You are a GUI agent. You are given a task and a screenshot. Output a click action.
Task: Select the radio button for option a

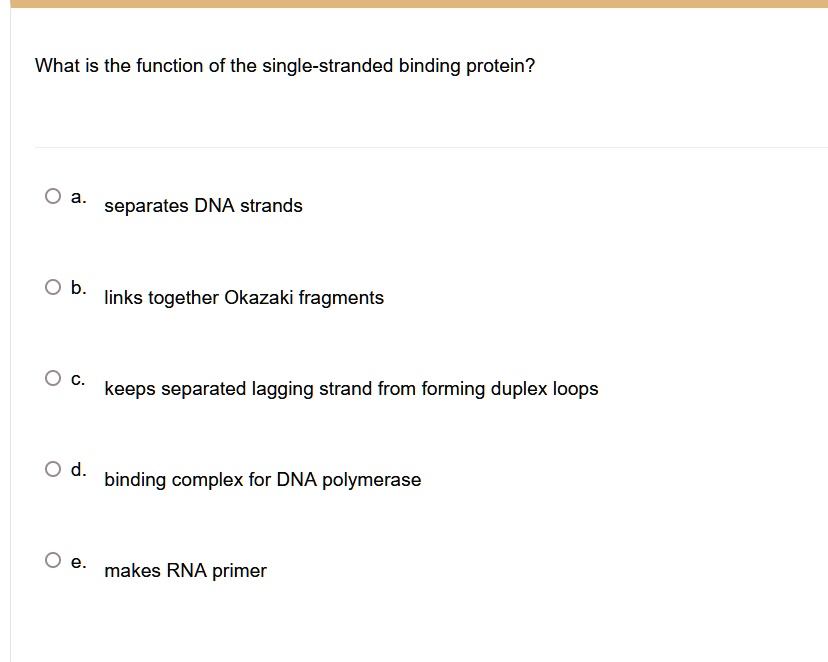coord(52,197)
